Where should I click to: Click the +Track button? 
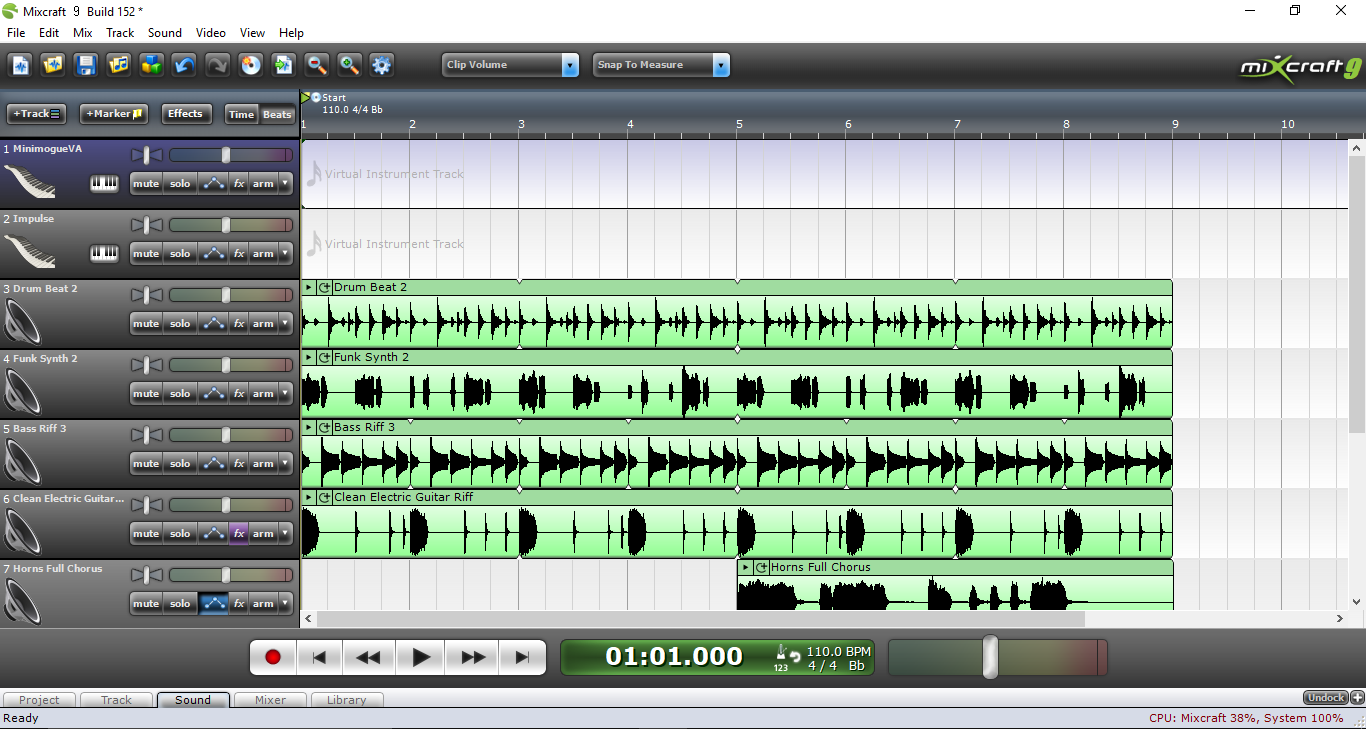click(x=37, y=114)
